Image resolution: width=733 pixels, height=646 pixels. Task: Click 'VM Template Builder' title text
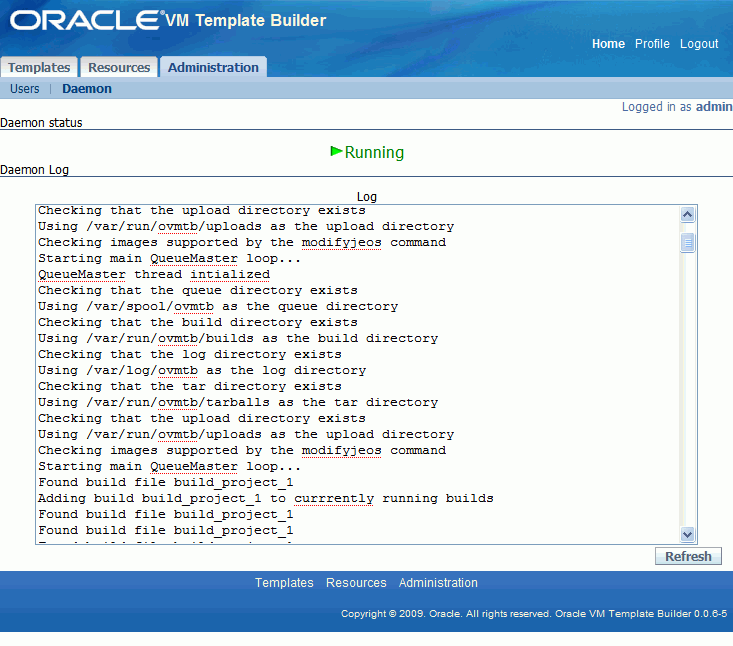click(x=245, y=21)
